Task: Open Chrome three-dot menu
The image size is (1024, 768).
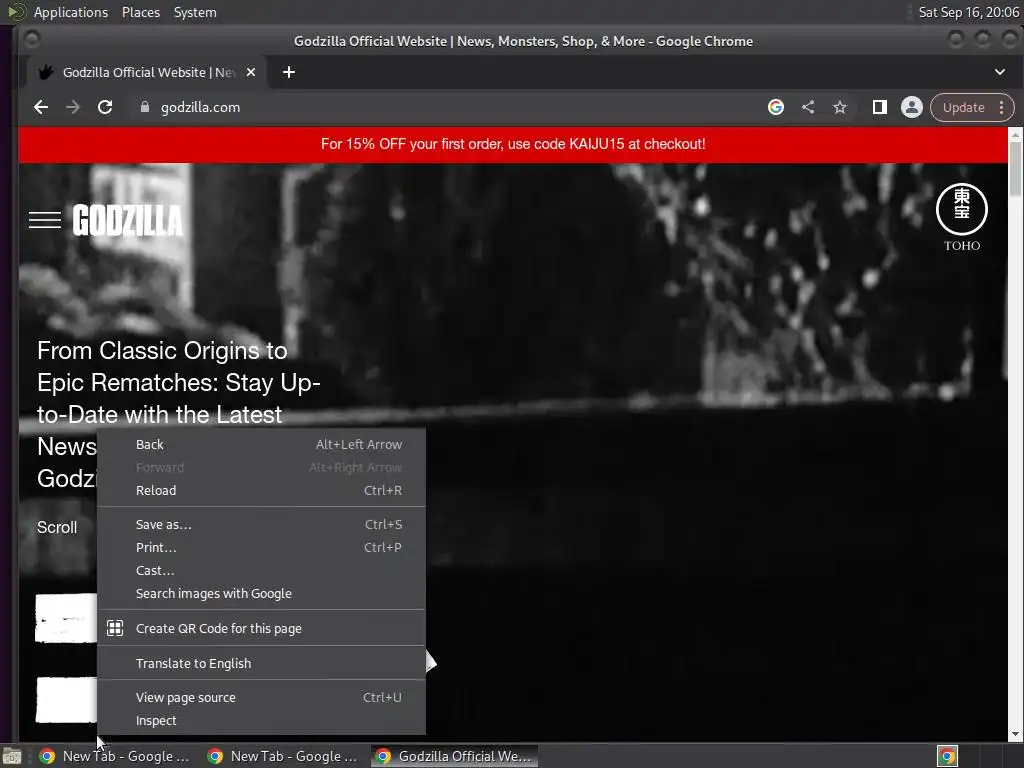Action: (x=1002, y=107)
